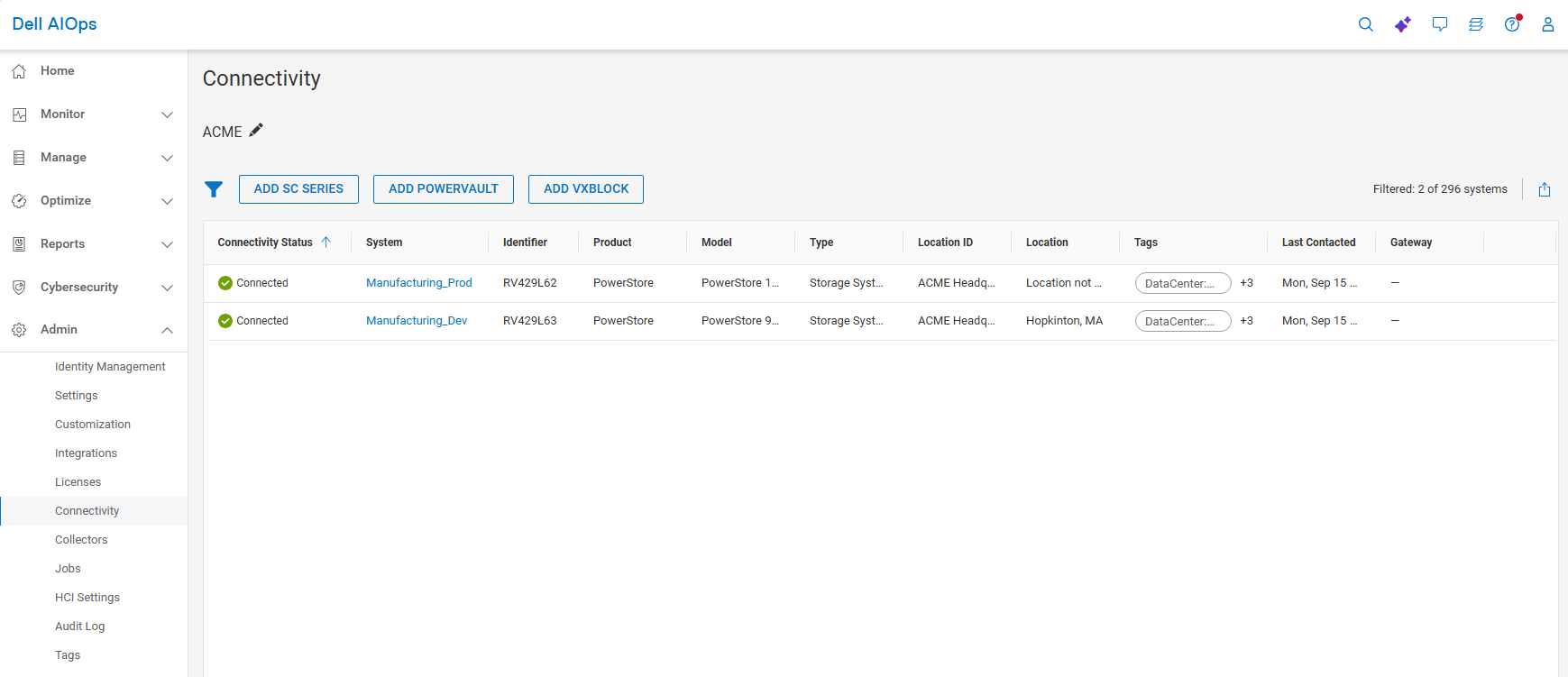Viewport: 1568px width, 677px height.
Task: Open the feedback chat icon
Action: [x=1439, y=24]
